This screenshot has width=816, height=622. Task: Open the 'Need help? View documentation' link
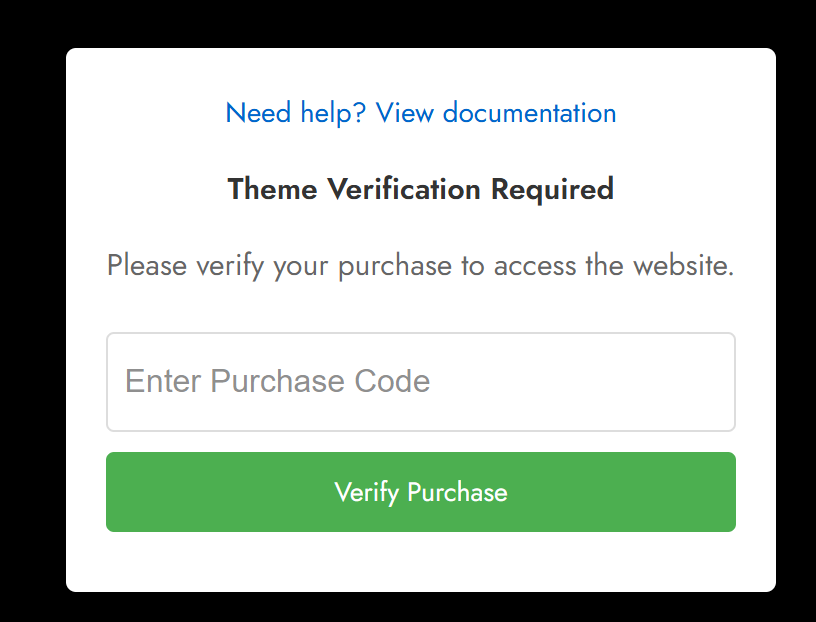coord(420,113)
